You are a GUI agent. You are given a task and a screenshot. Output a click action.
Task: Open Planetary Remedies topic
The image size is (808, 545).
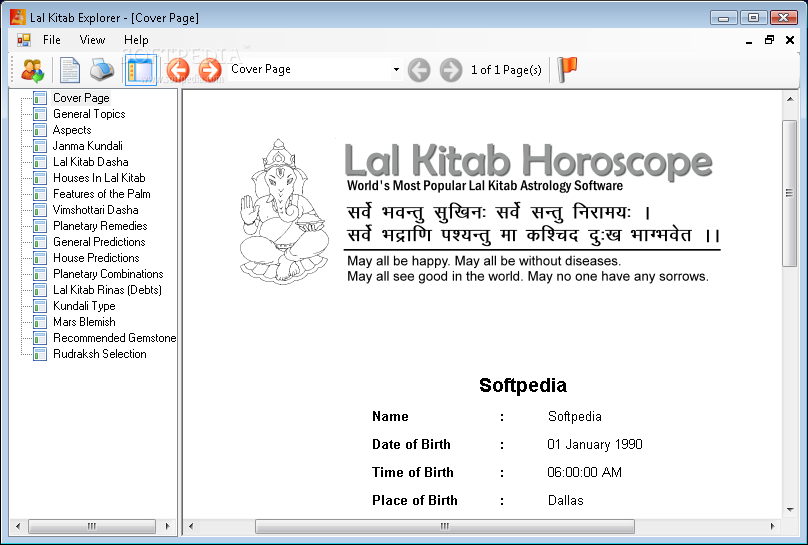pyautogui.click(x=100, y=226)
